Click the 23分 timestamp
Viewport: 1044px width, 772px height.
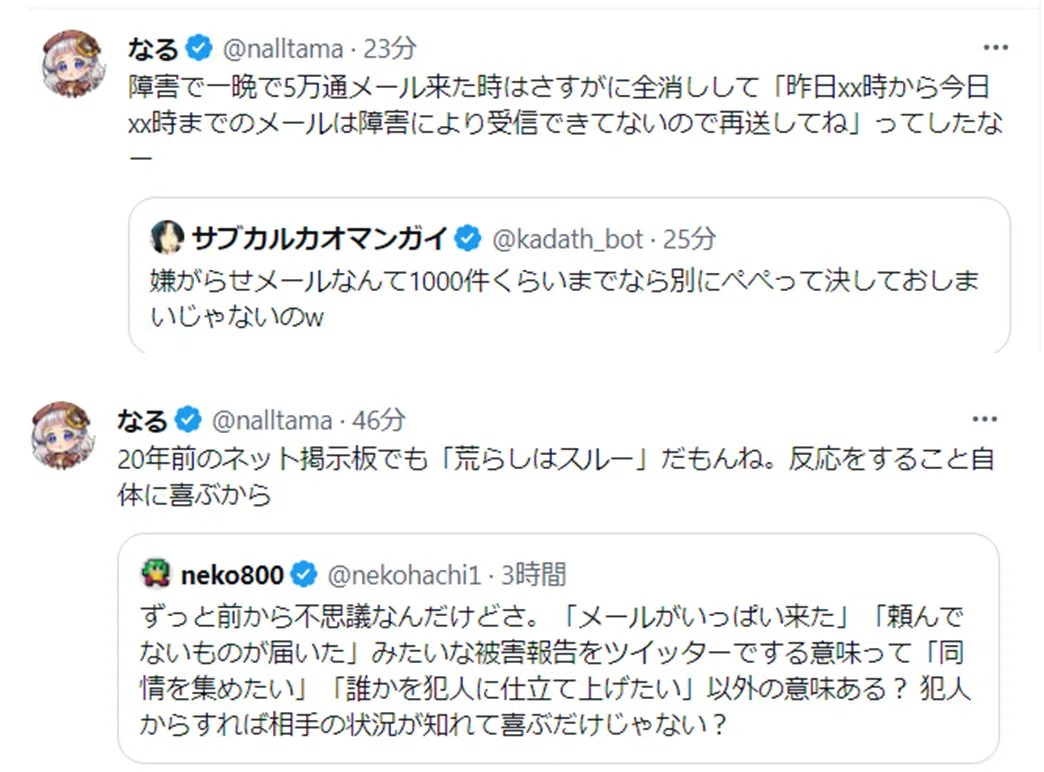coord(390,49)
